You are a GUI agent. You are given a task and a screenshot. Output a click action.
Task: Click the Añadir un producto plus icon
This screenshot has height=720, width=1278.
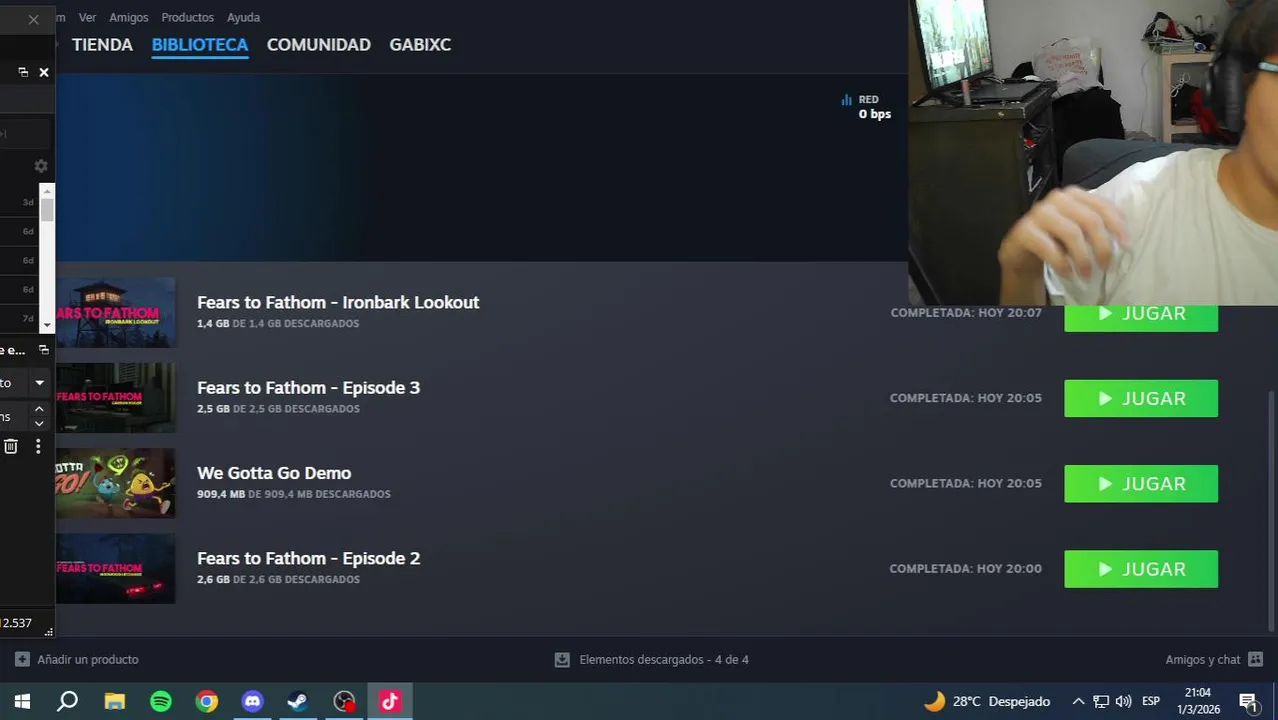coord(22,660)
